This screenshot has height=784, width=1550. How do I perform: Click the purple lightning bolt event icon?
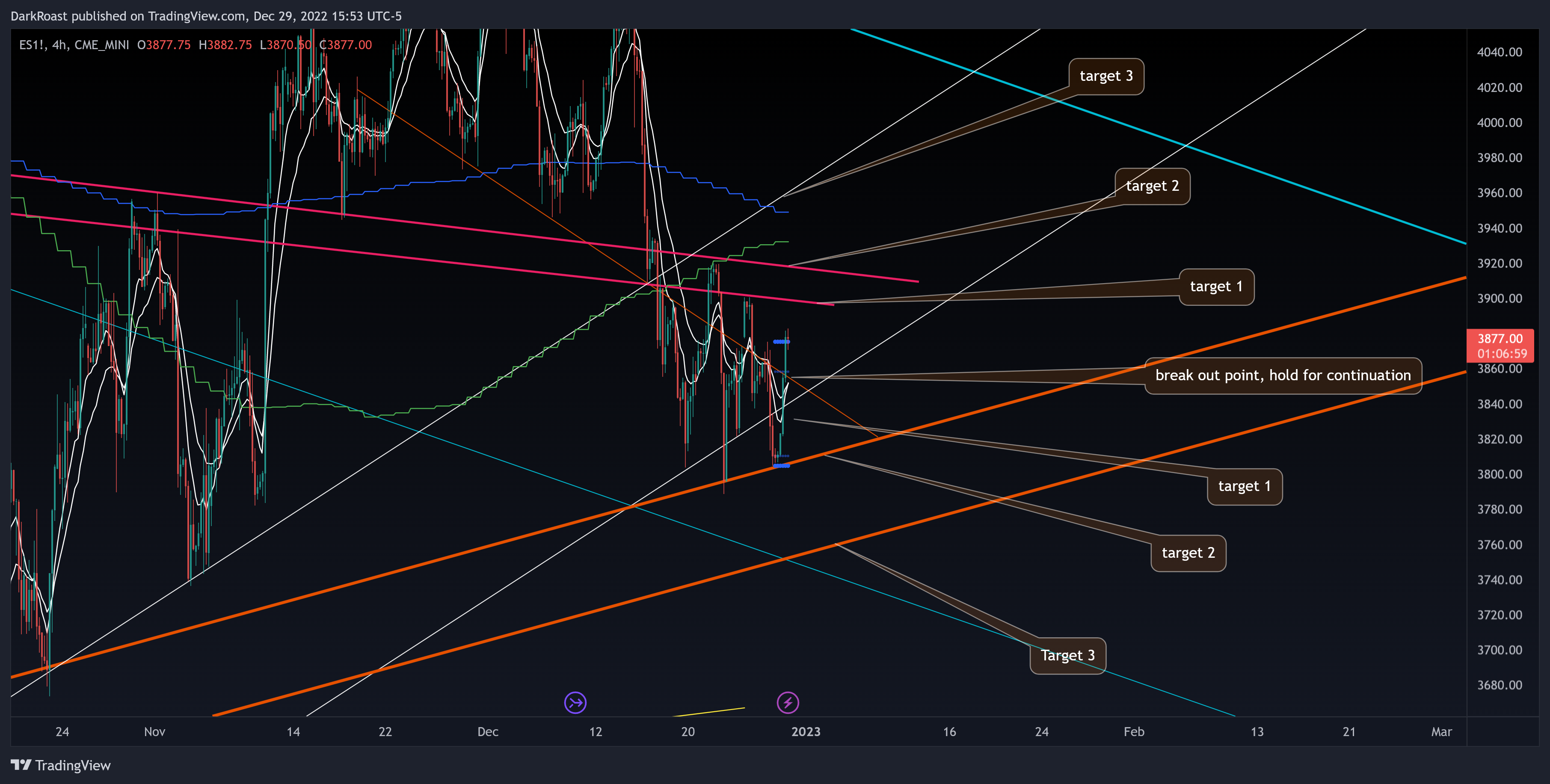pos(788,702)
